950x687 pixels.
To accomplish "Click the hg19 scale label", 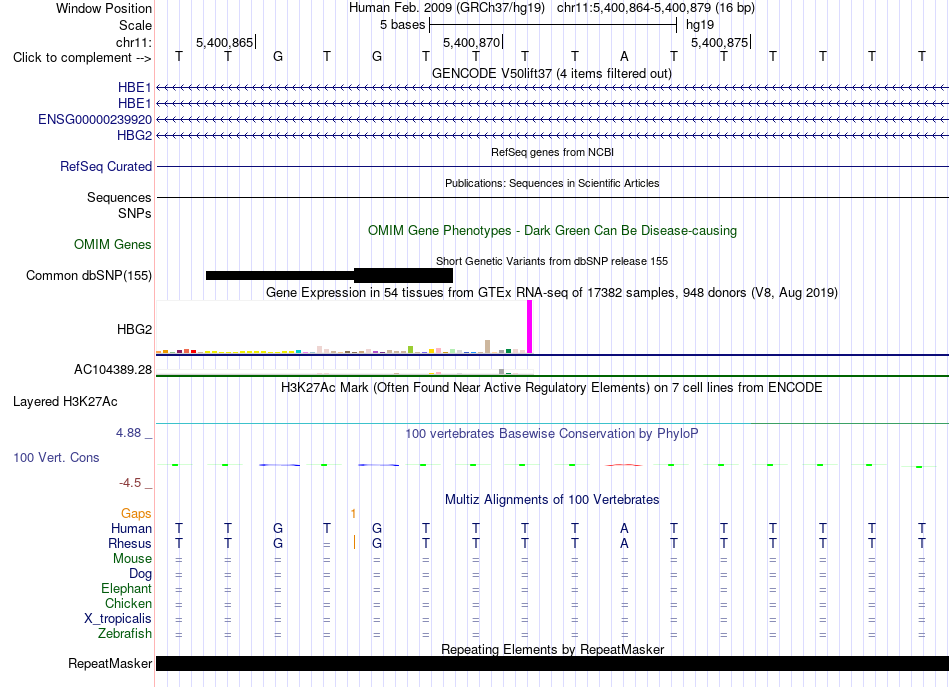I will tap(700, 25).
